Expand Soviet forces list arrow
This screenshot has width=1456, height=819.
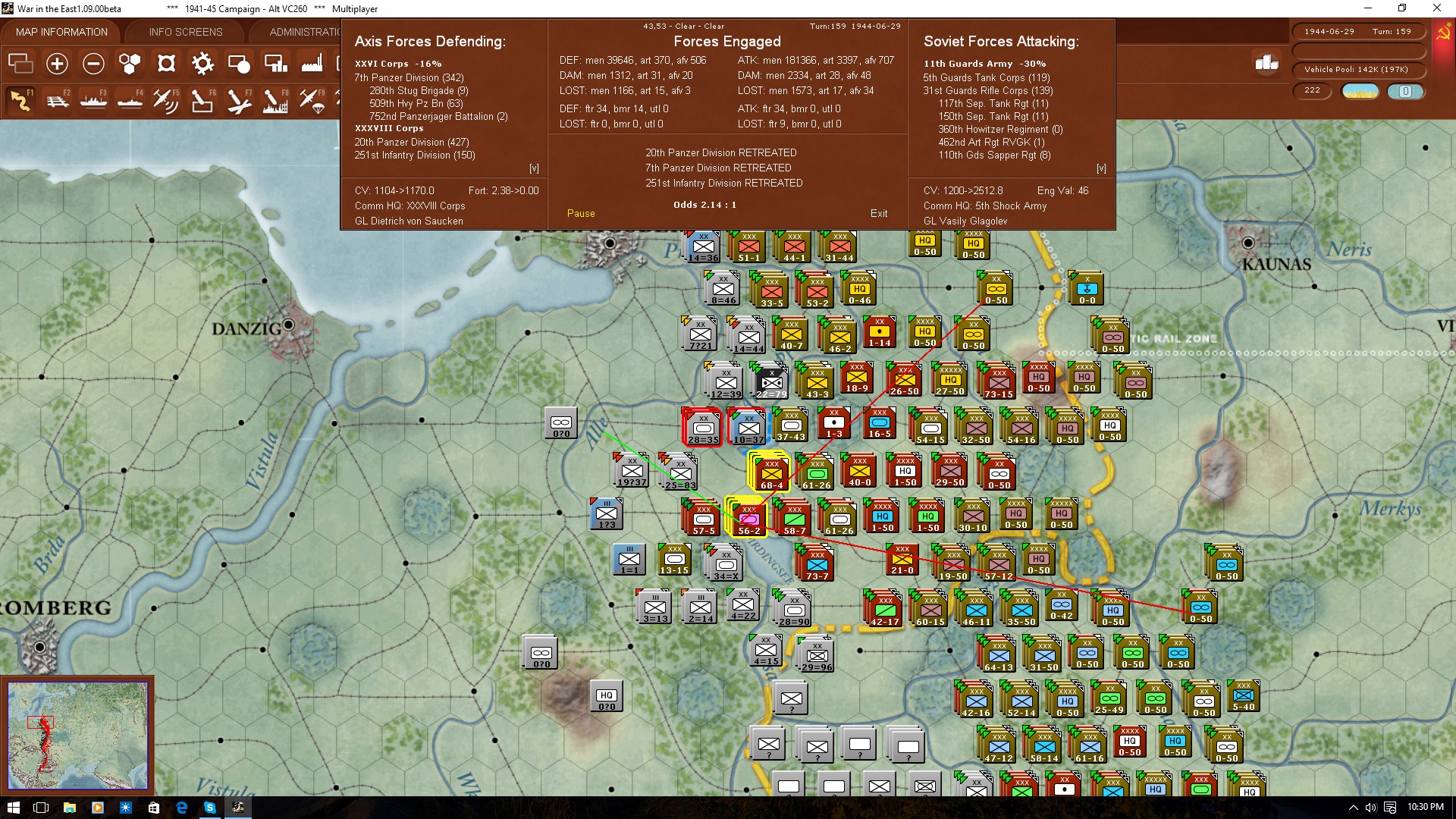pyautogui.click(x=1101, y=168)
